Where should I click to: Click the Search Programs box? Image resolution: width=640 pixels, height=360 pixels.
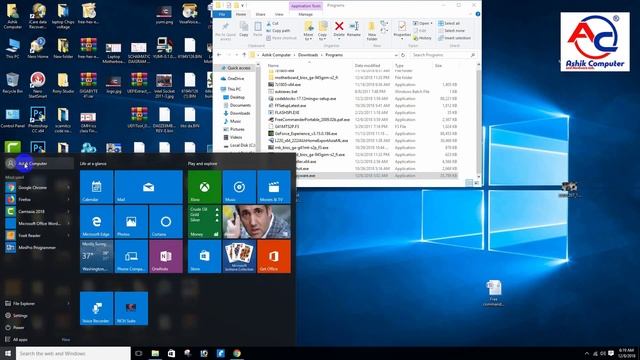click(x=443, y=55)
